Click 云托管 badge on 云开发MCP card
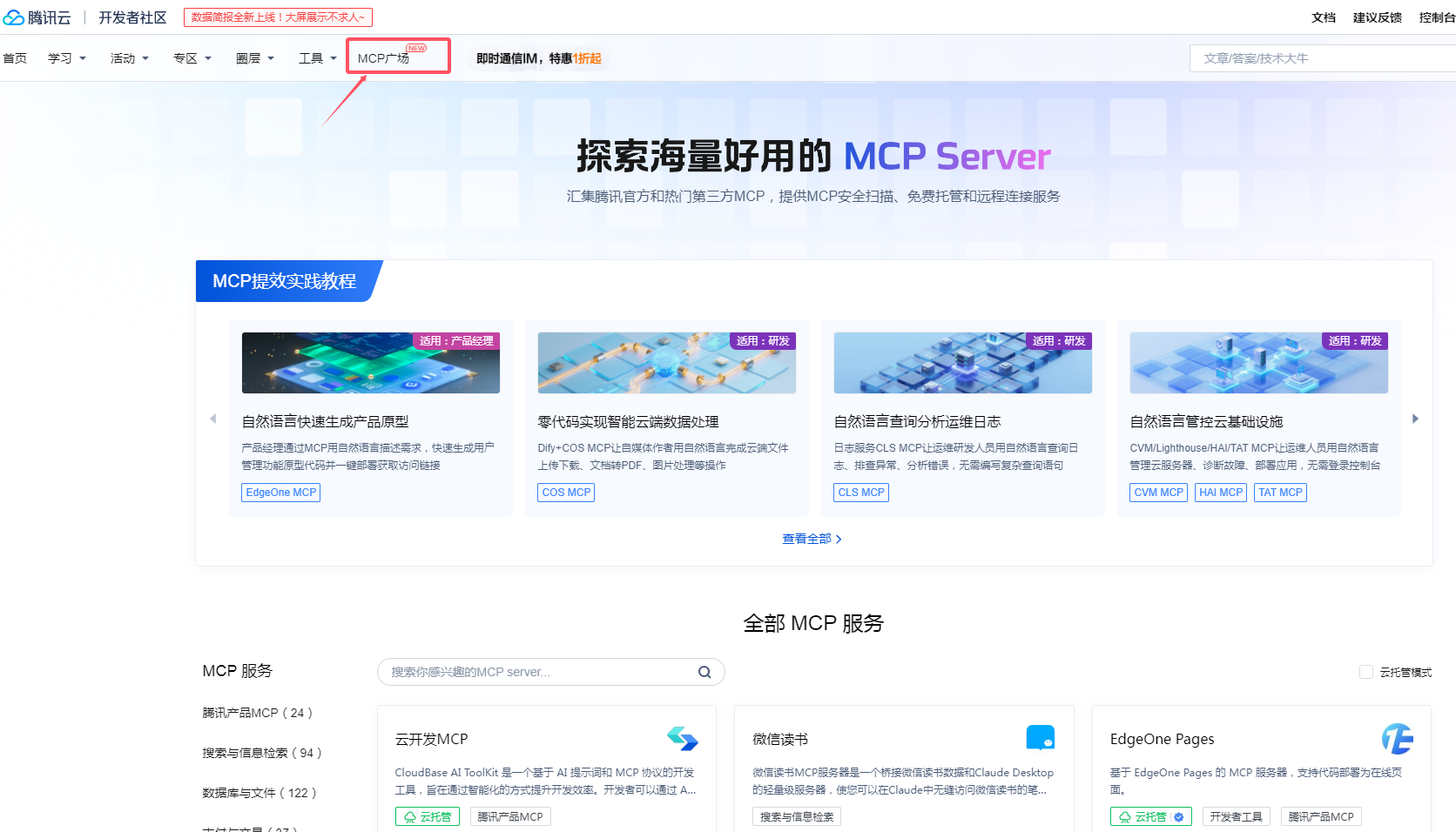The image size is (1456, 832). [428, 816]
